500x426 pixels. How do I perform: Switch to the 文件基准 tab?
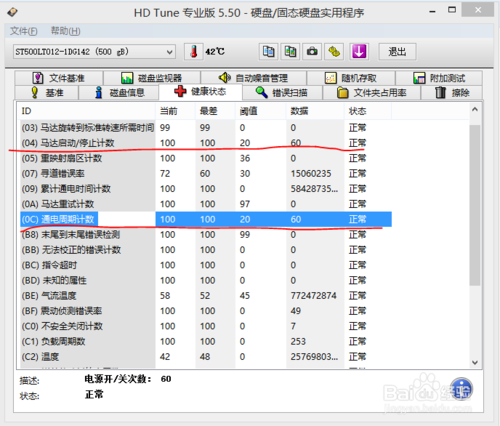pos(59,78)
